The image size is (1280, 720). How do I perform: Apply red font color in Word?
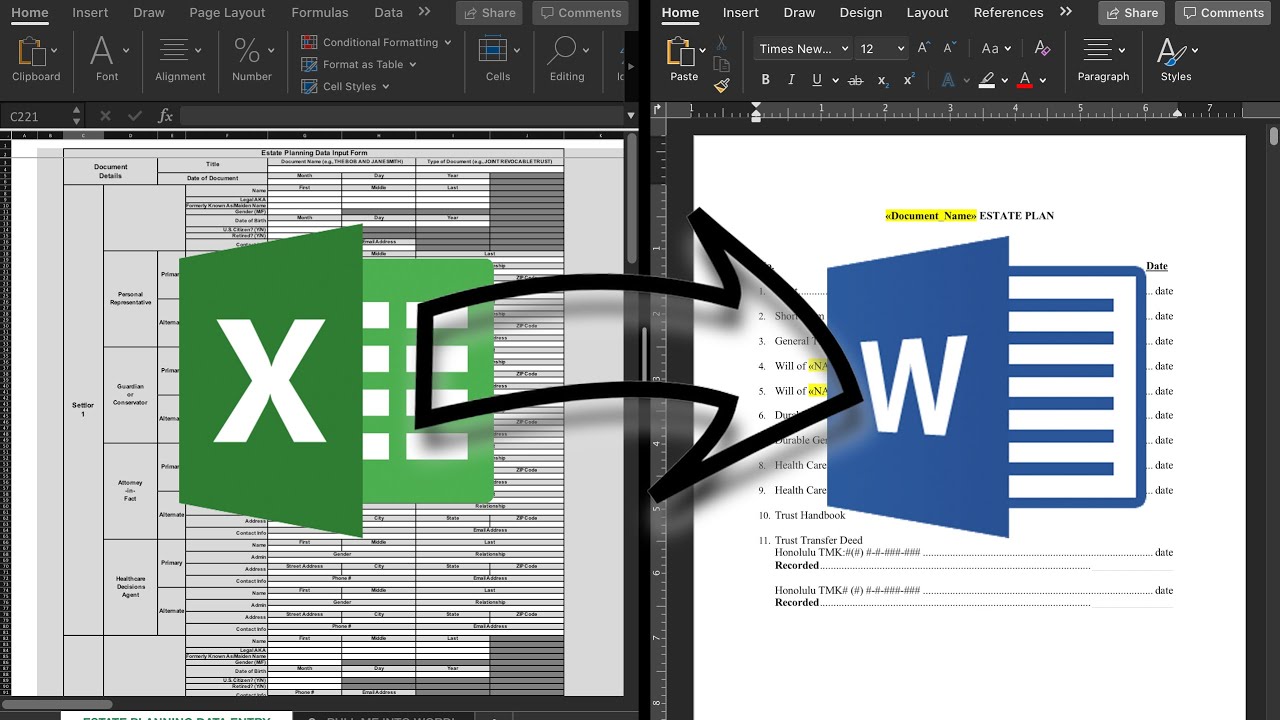tap(1024, 80)
